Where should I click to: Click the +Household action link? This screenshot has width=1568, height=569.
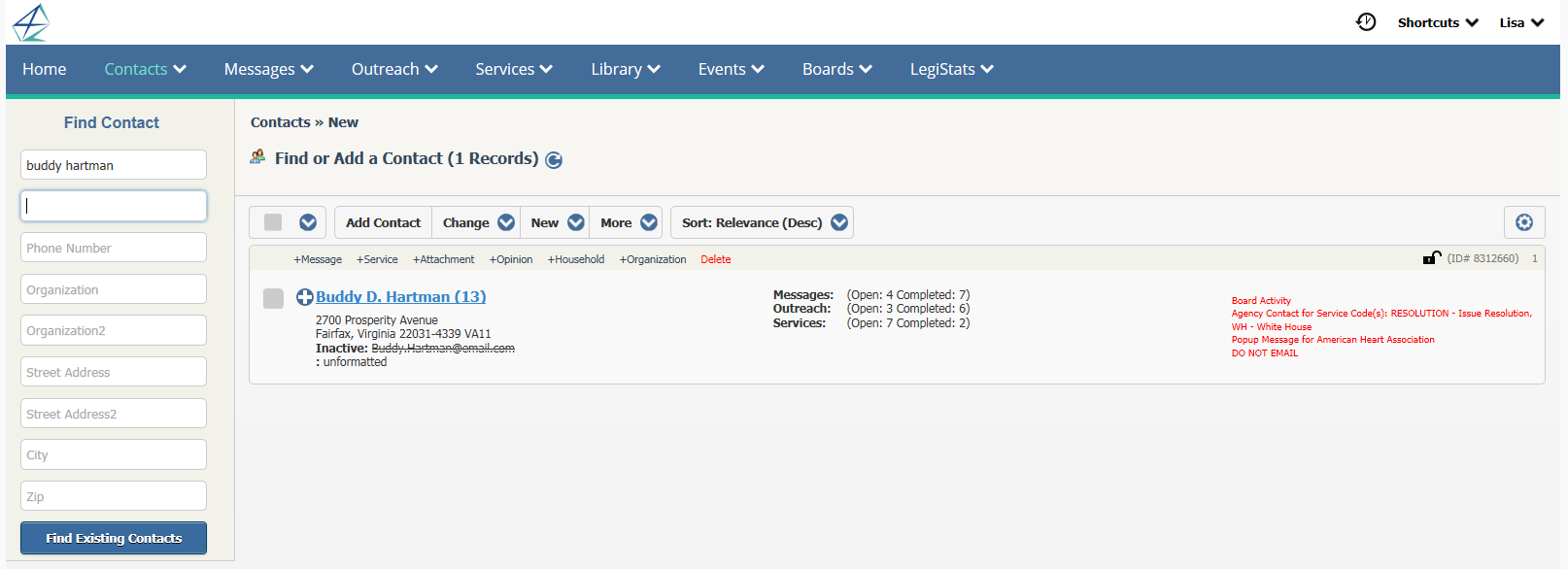[576, 259]
